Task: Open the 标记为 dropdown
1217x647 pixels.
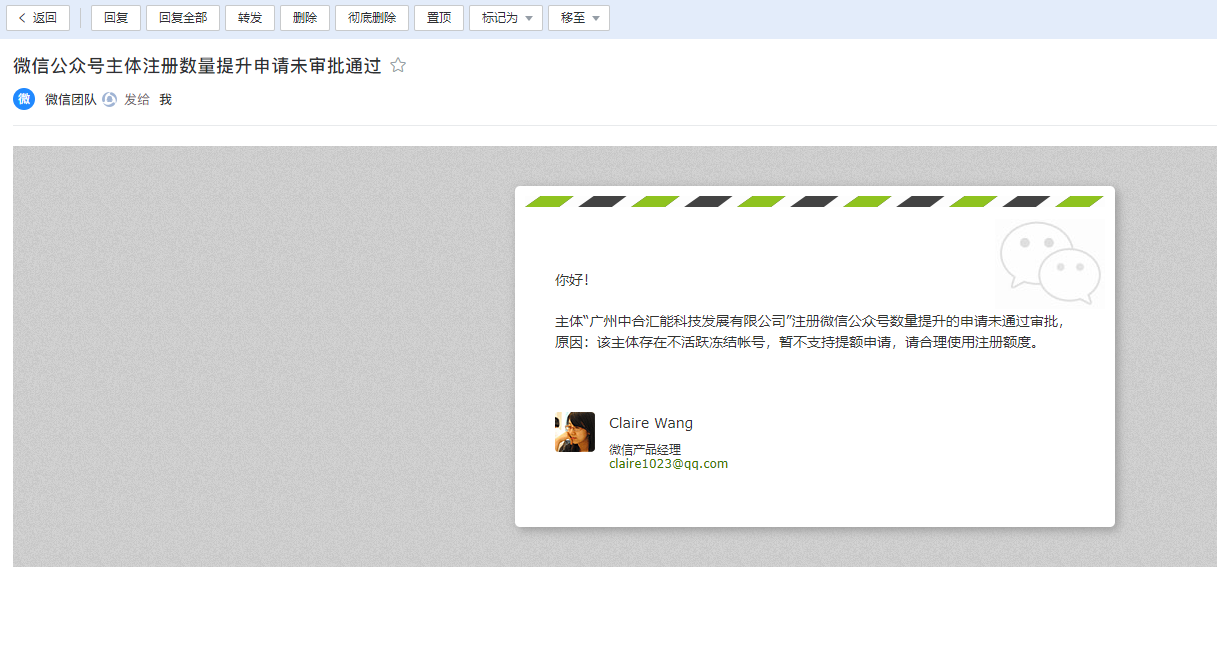Action: (x=506, y=18)
